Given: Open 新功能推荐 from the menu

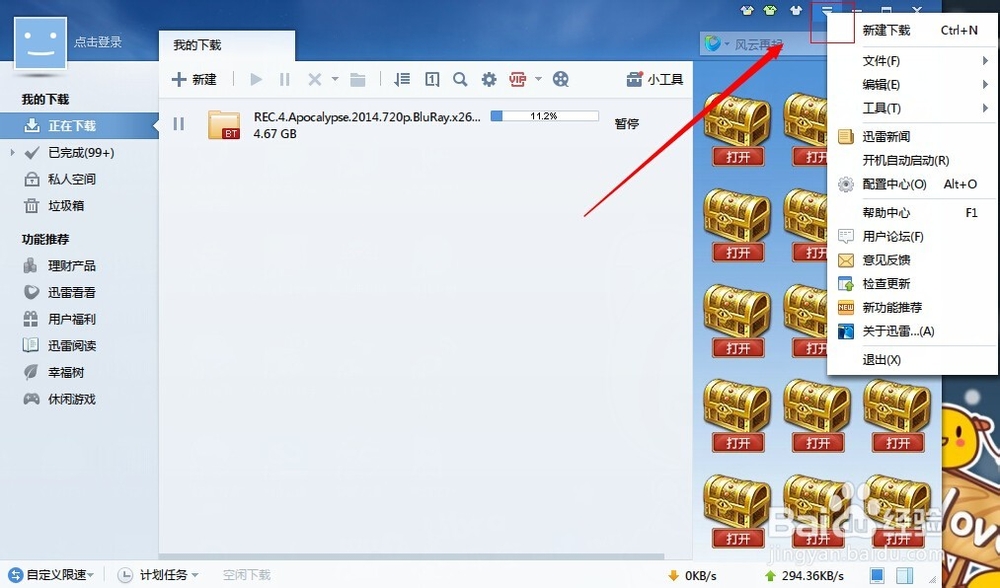Looking at the screenshot, I should point(913,307).
